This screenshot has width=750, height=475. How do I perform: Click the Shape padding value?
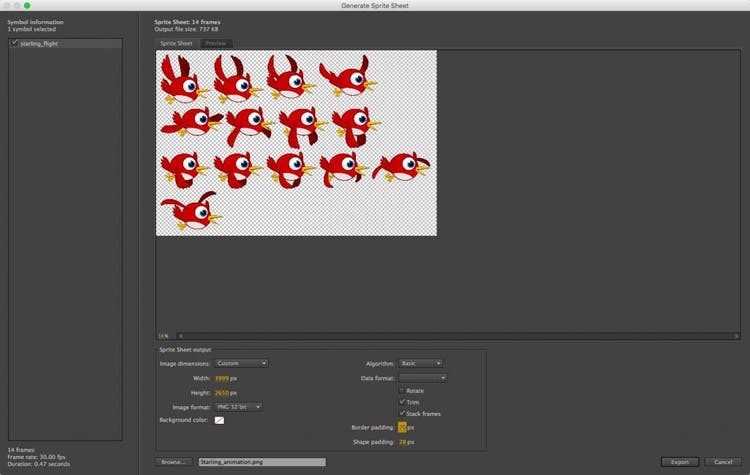(403, 441)
